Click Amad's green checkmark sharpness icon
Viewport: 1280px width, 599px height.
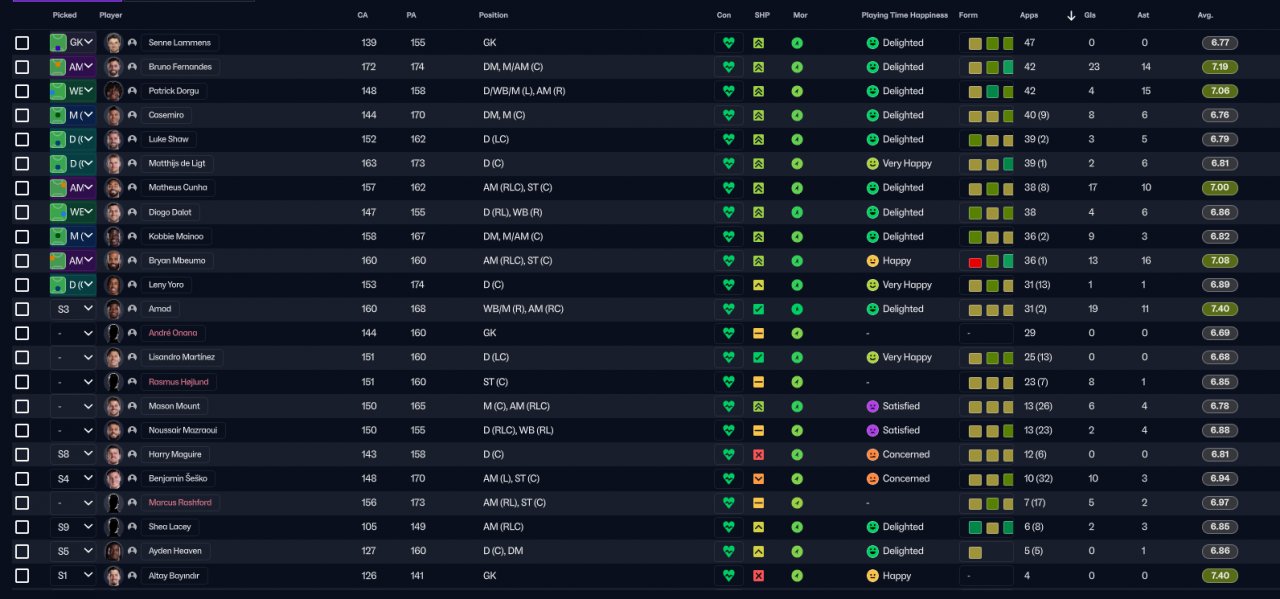coord(758,309)
